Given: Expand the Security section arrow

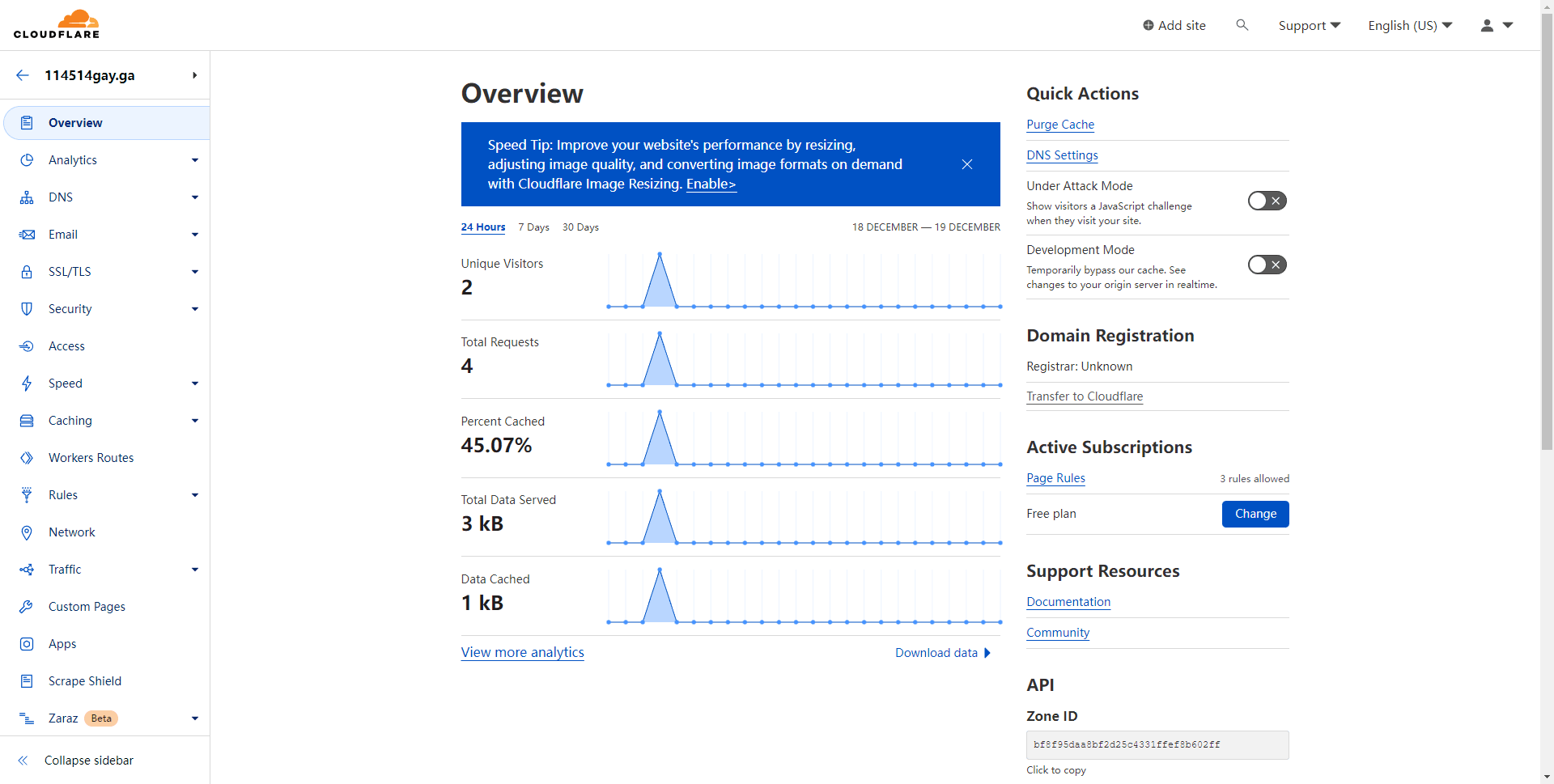Looking at the screenshot, I should 195,309.
